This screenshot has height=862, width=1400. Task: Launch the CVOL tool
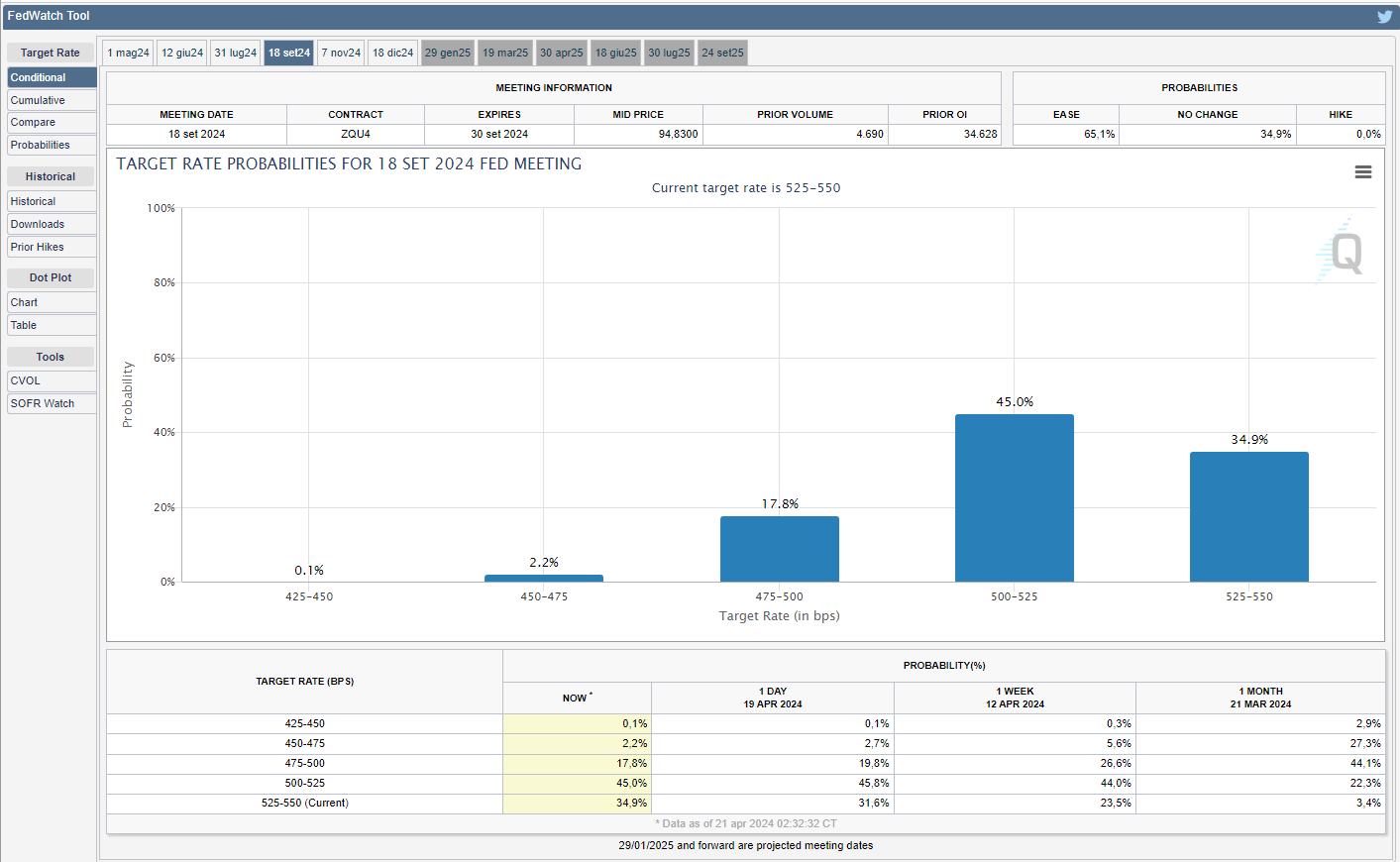pyautogui.click(x=52, y=381)
